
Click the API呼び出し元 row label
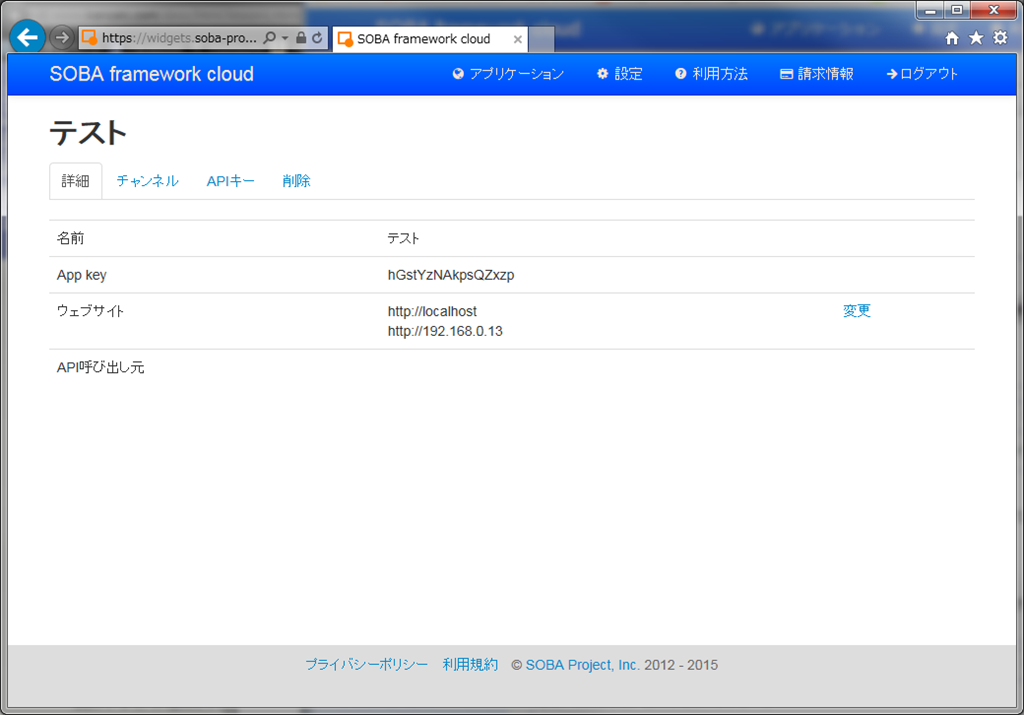[x=101, y=368]
